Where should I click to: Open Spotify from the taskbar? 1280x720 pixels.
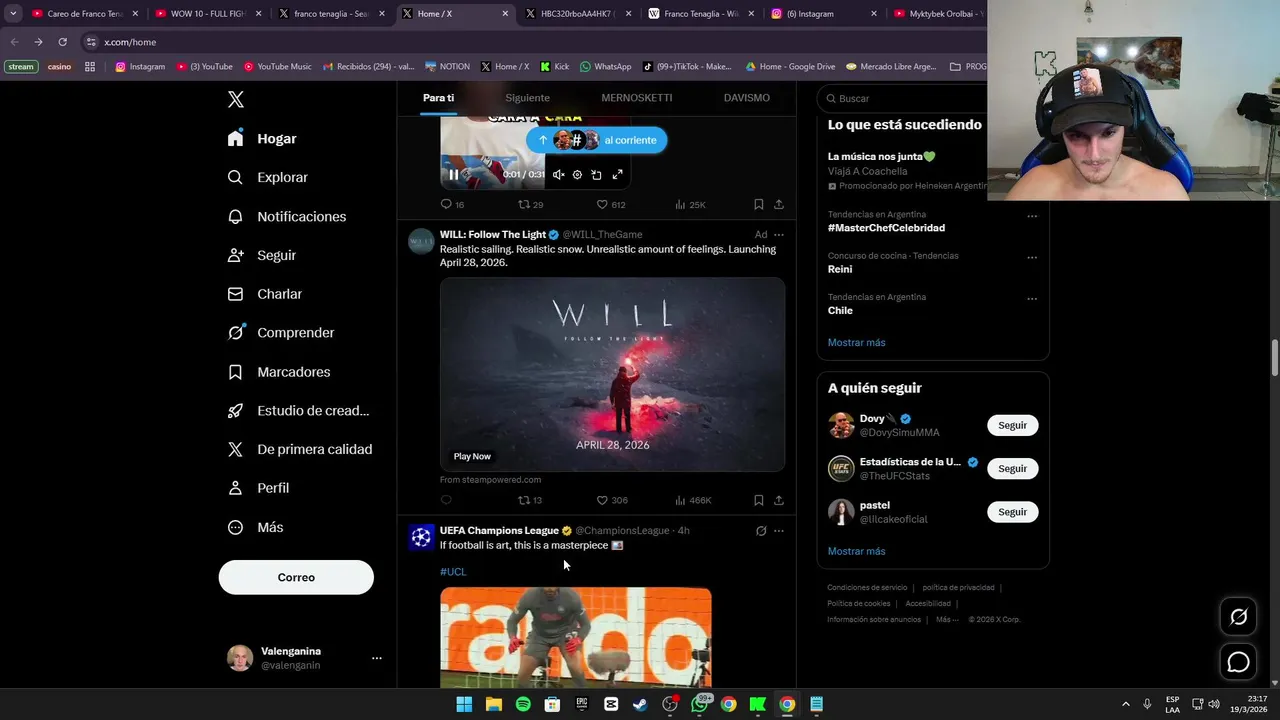click(x=523, y=704)
